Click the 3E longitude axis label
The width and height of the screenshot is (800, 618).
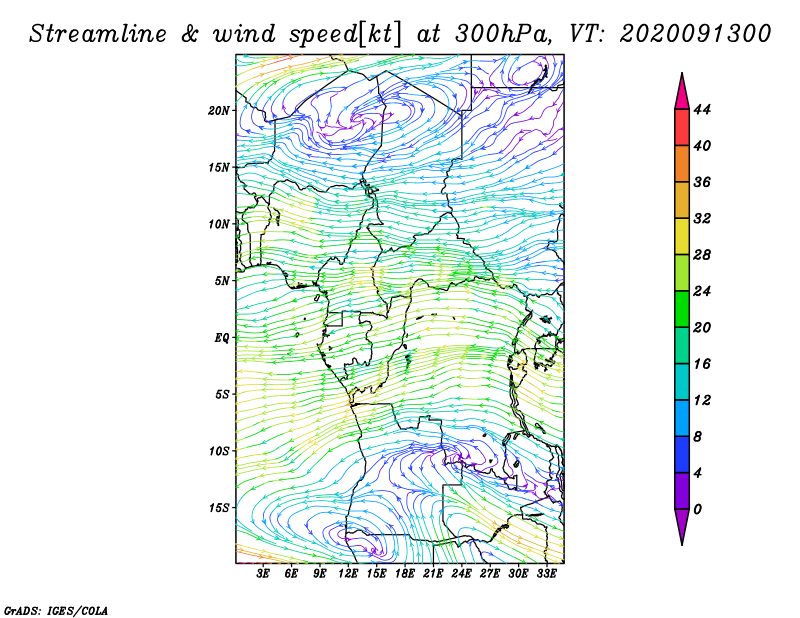tap(263, 573)
